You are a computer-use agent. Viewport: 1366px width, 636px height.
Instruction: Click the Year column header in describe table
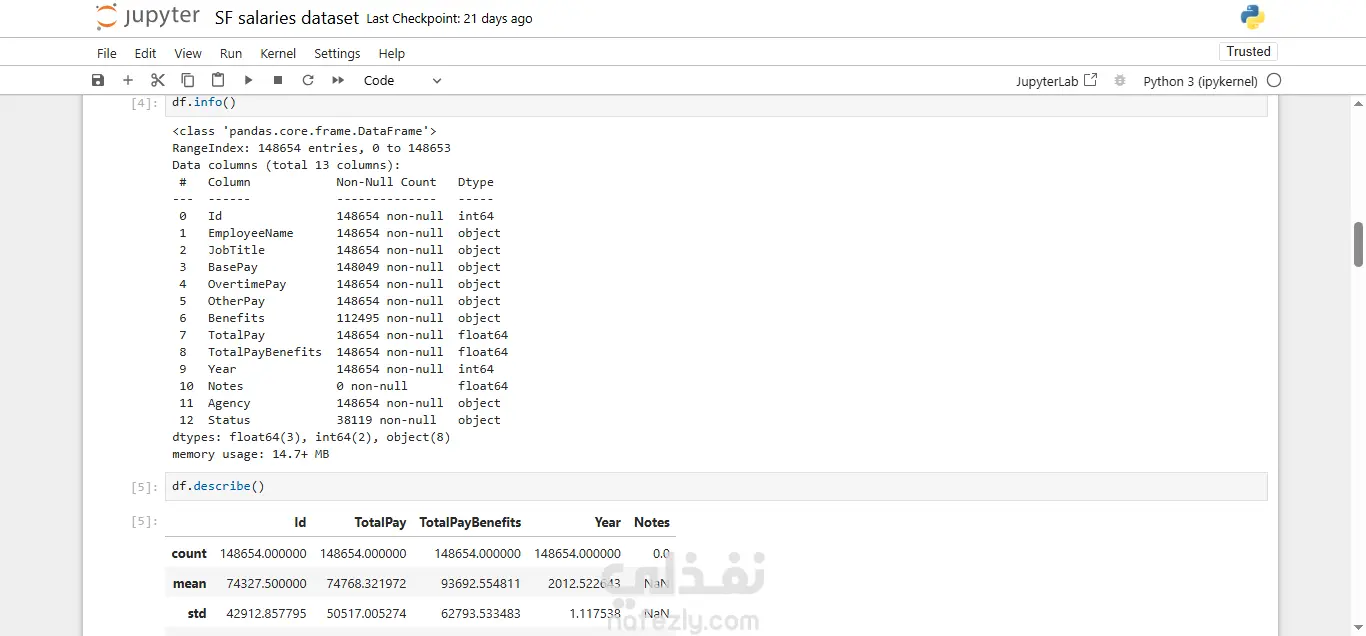(608, 522)
